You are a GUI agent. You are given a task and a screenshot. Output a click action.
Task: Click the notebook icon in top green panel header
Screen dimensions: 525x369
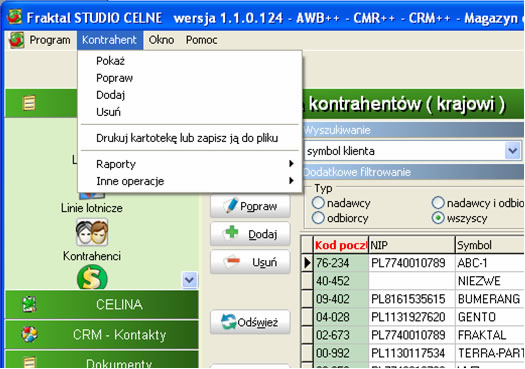29,103
